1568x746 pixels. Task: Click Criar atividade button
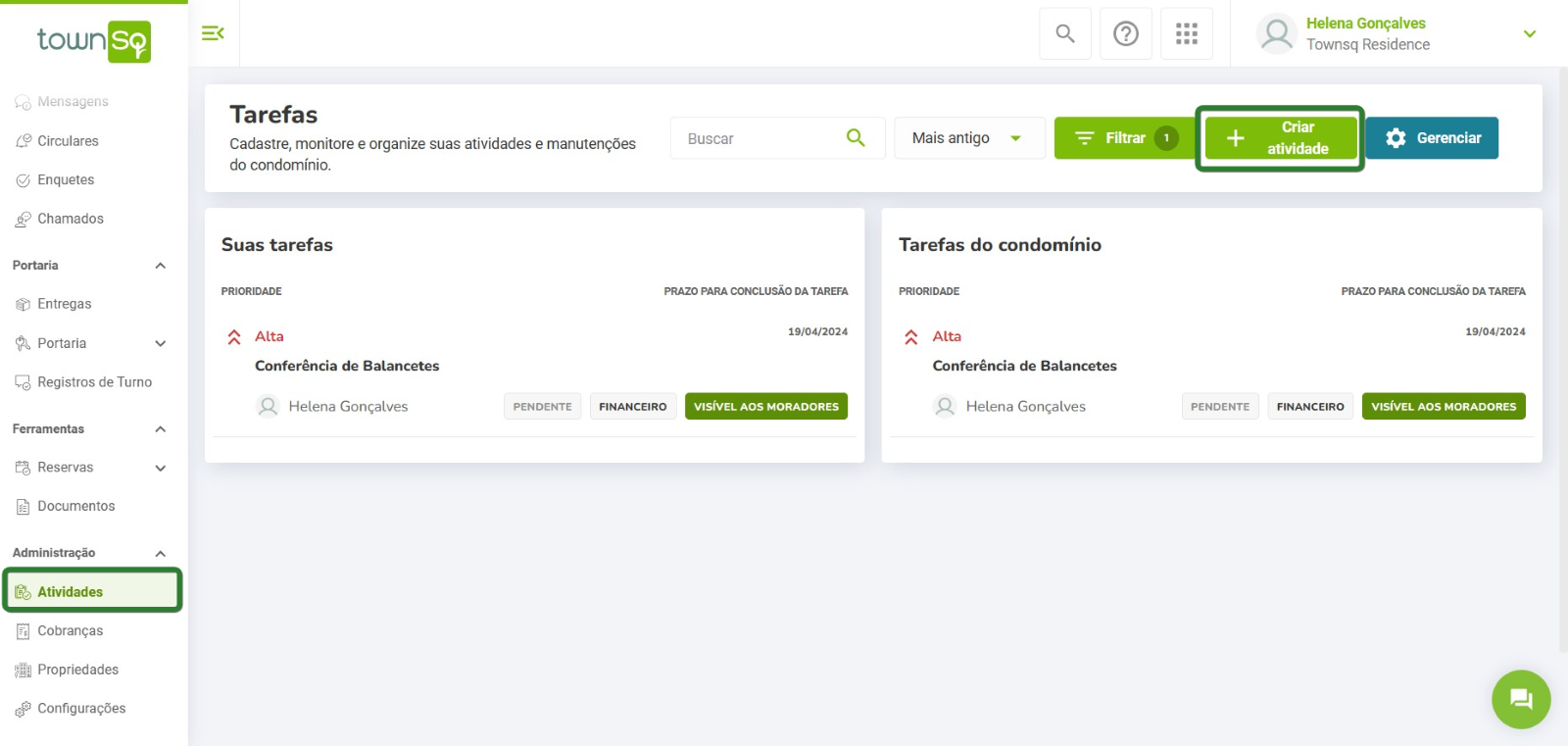[1280, 138]
